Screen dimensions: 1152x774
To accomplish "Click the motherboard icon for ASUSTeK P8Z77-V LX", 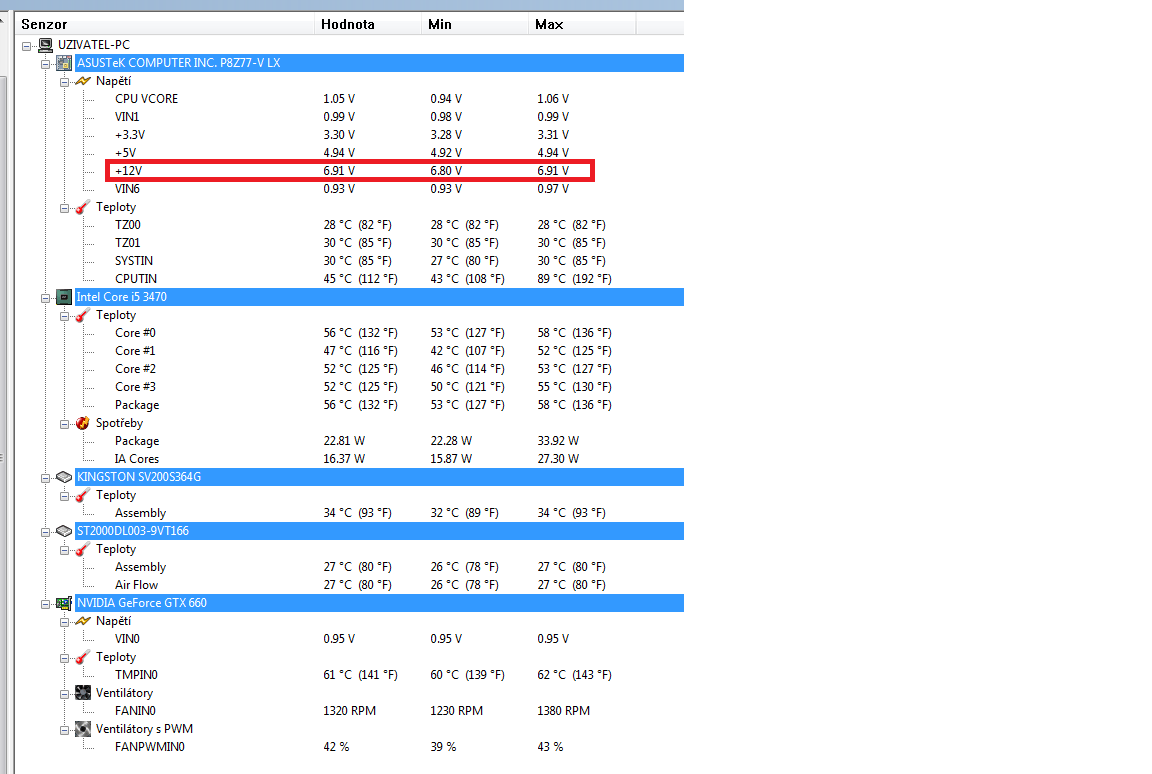I will point(65,63).
